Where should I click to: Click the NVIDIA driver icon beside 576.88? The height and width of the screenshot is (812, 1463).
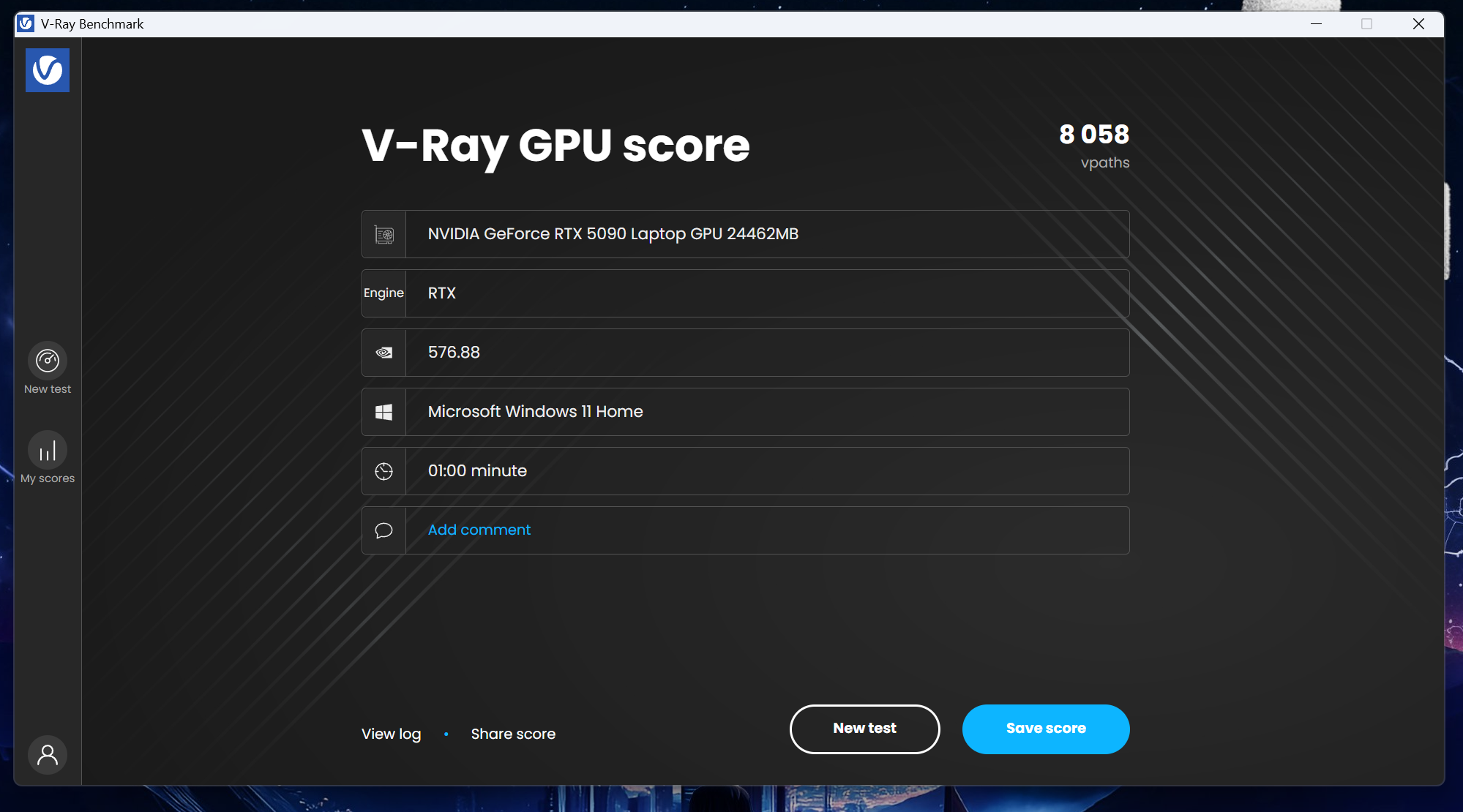383,353
